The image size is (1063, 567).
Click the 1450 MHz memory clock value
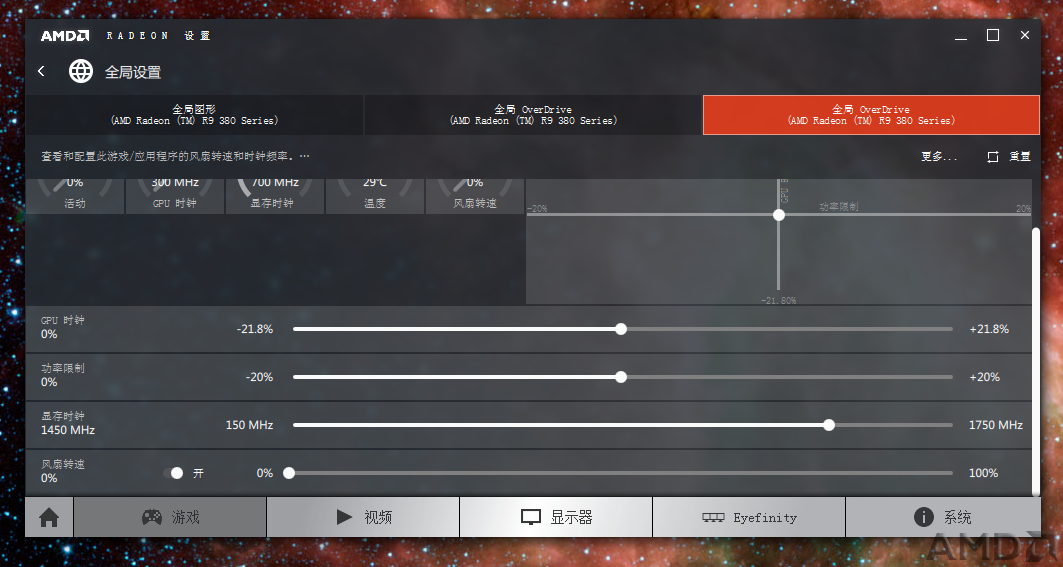pos(68,430)
